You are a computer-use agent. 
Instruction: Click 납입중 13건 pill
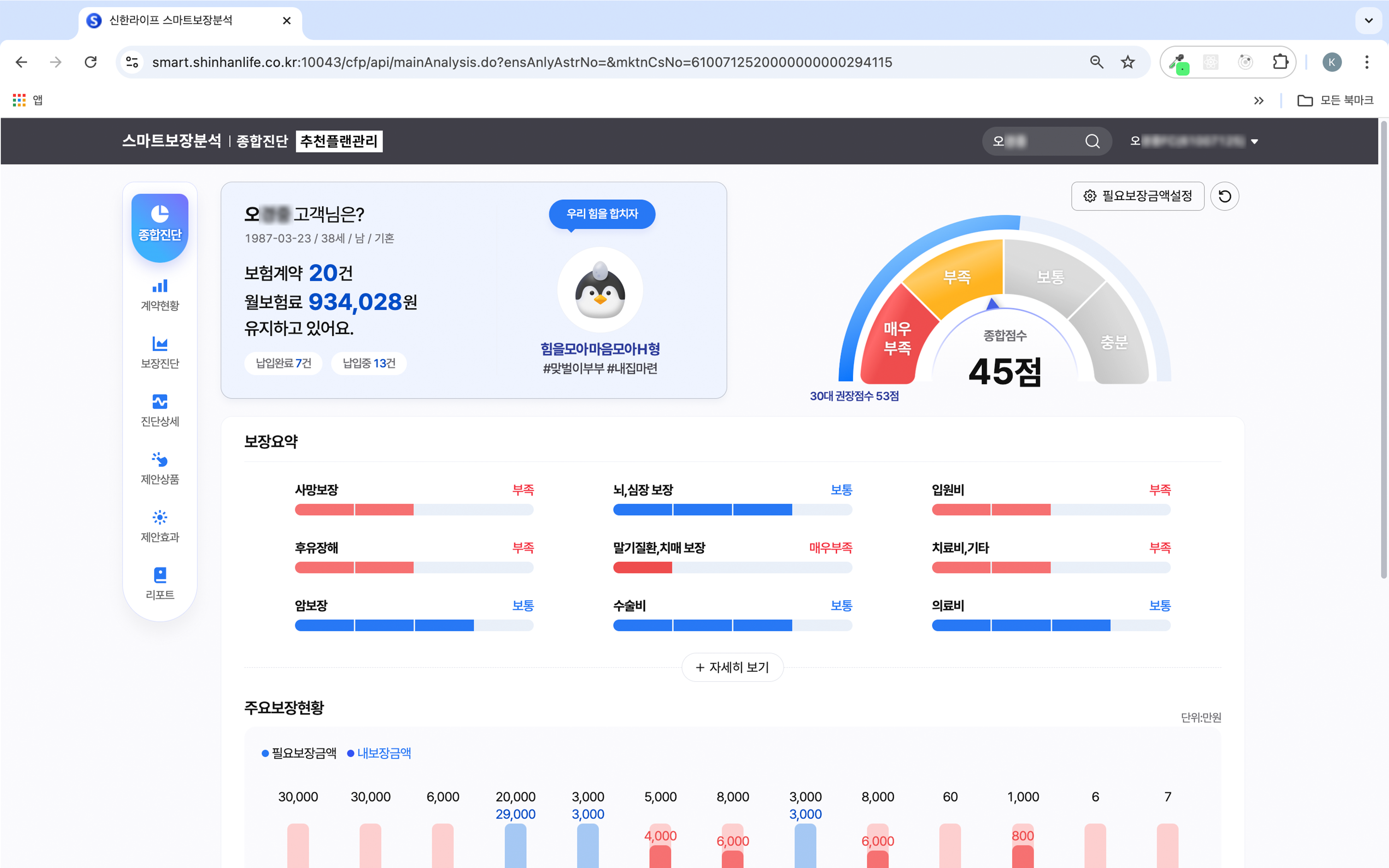369,363
